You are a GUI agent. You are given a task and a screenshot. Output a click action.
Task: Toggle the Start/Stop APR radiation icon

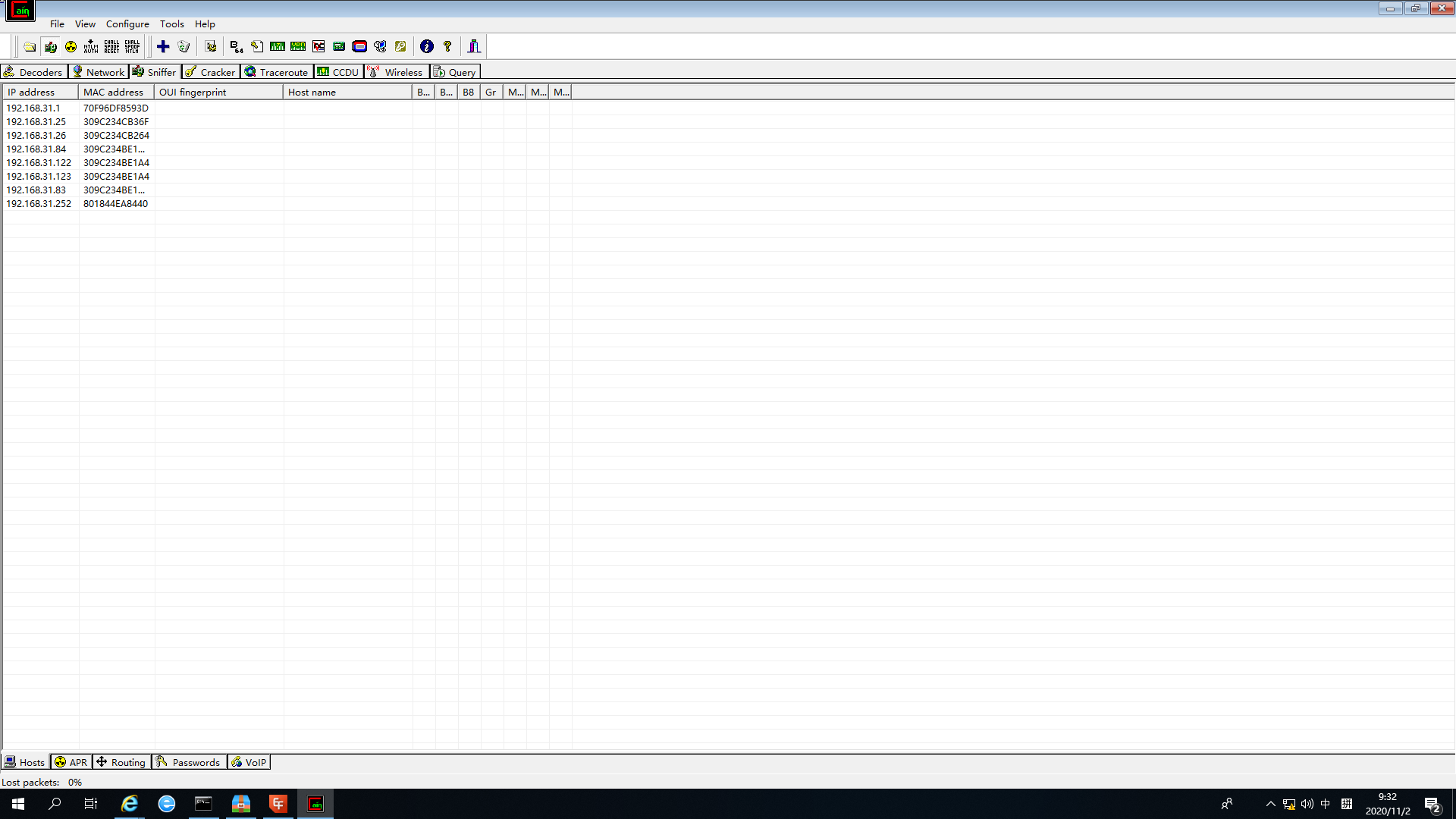71,47
